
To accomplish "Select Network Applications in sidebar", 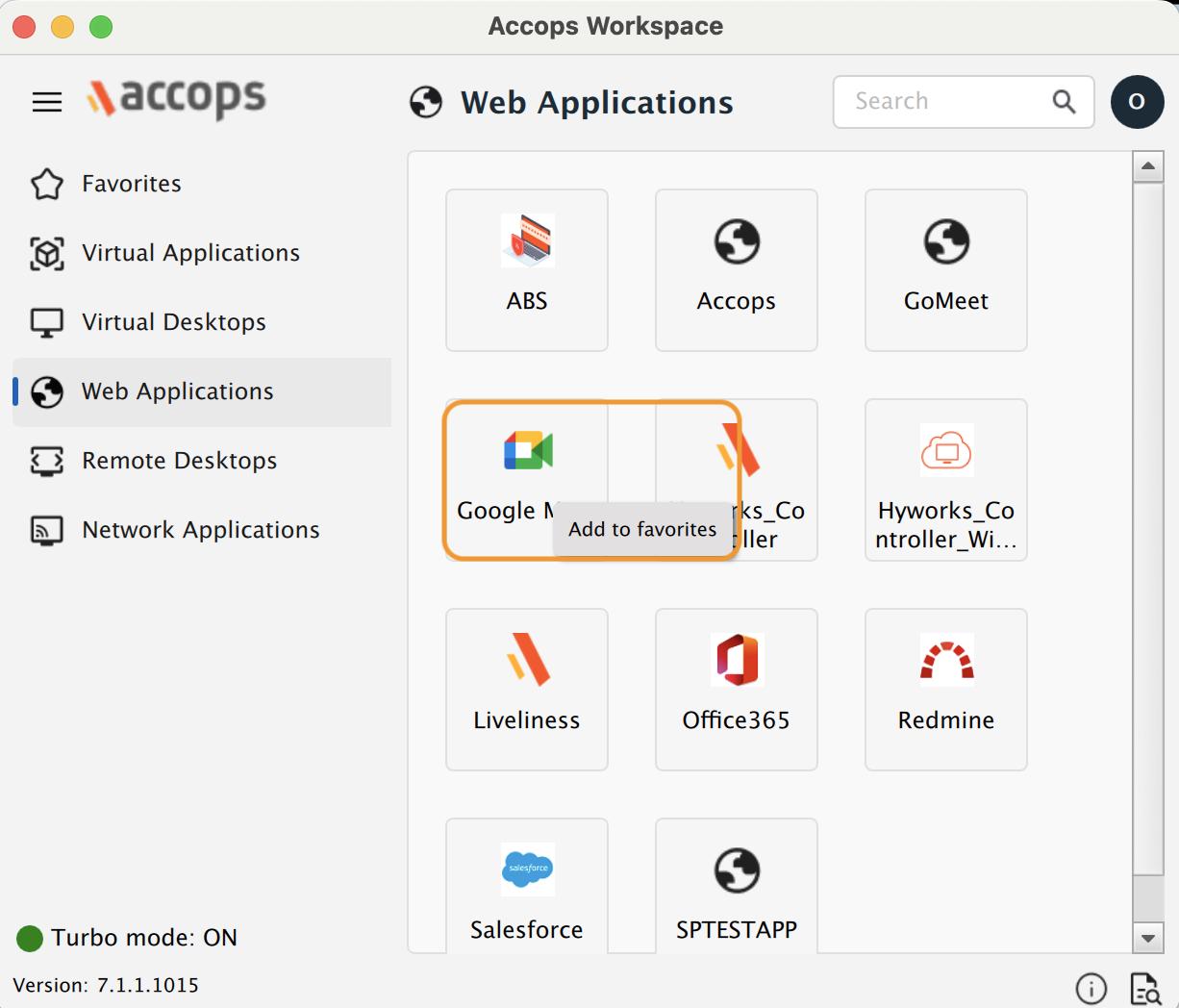I will 200,530.
